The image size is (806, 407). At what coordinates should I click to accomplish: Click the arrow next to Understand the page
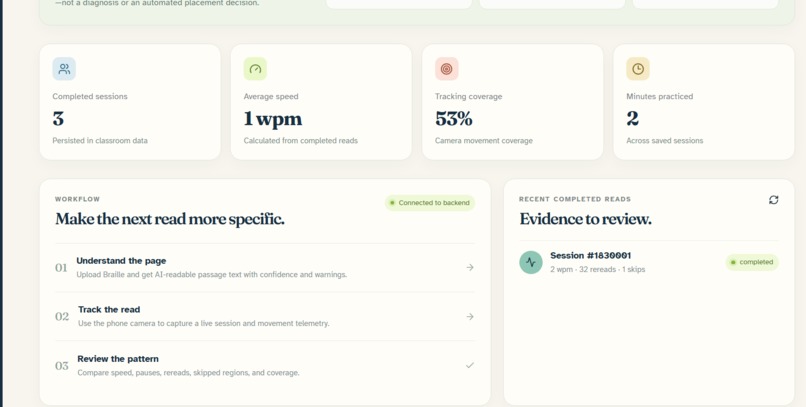470,267
